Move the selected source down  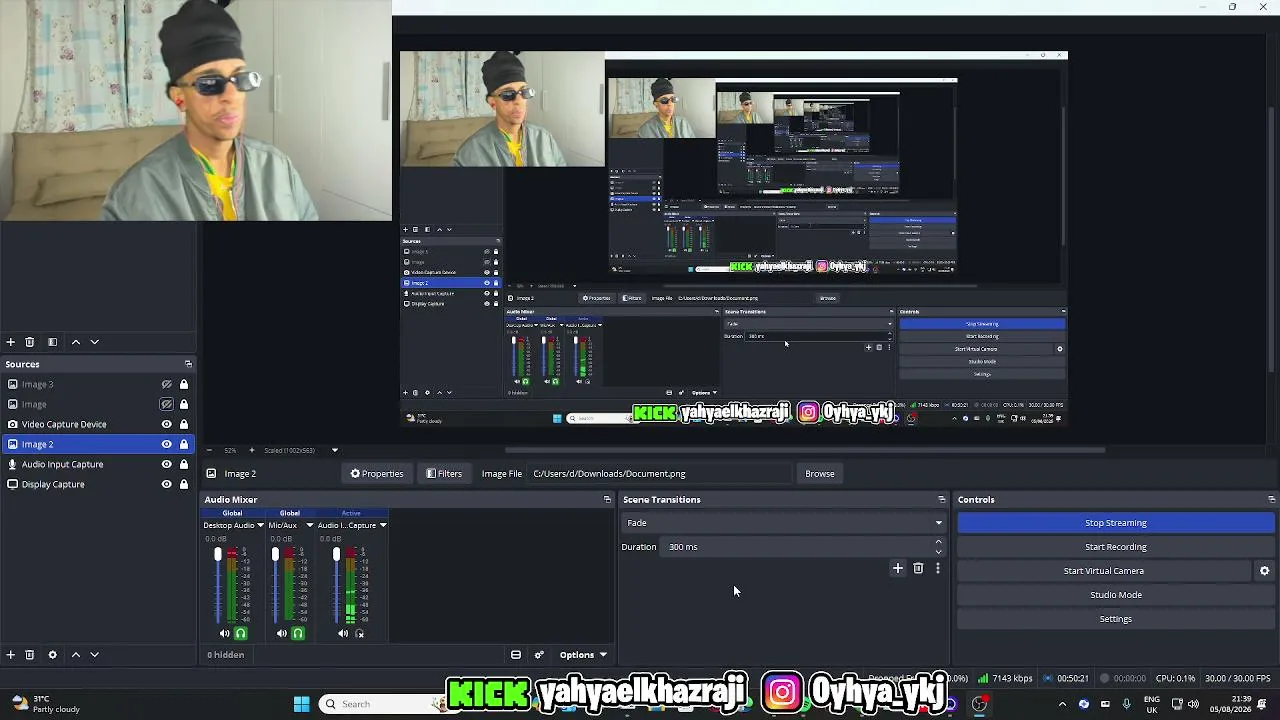click(95, 655)
